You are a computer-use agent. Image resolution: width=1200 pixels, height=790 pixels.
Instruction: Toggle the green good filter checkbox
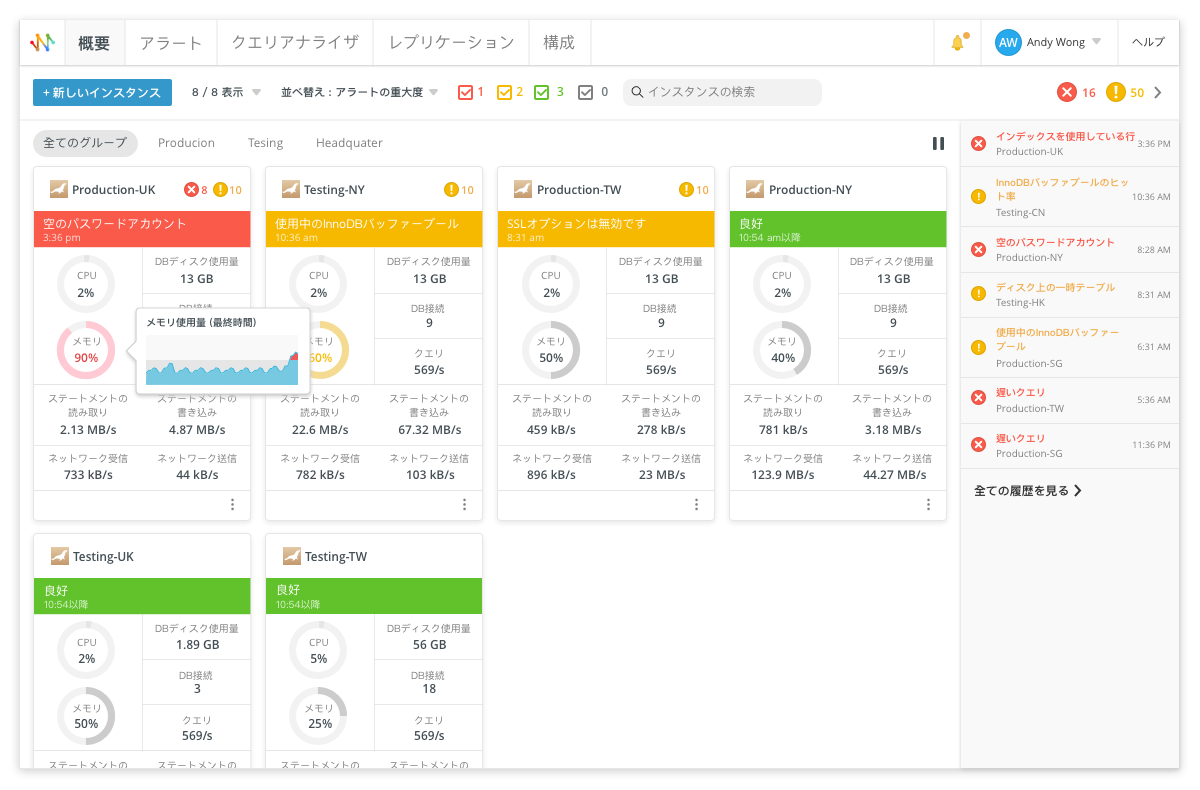click(x=542, y=92)
